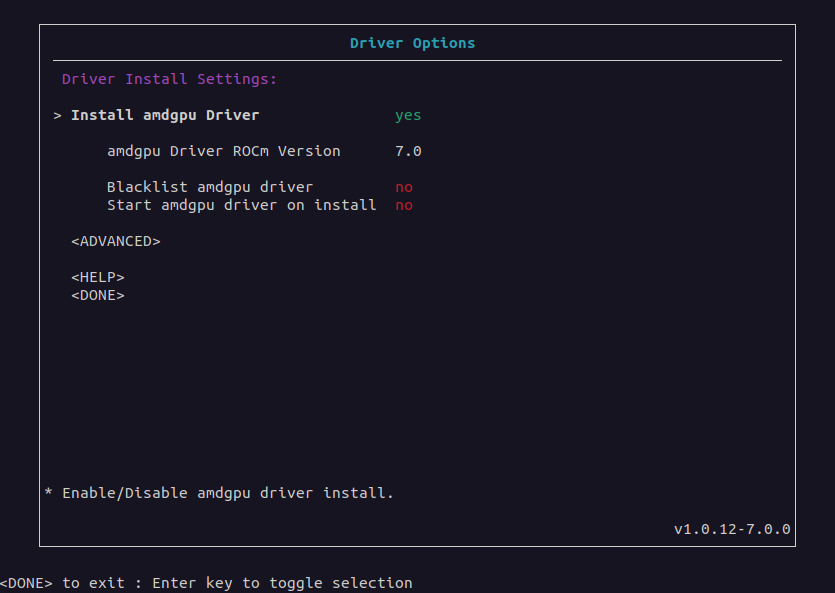
Task: Click the <DONE> to exit footer hint
Action: (x=62, y=583)
